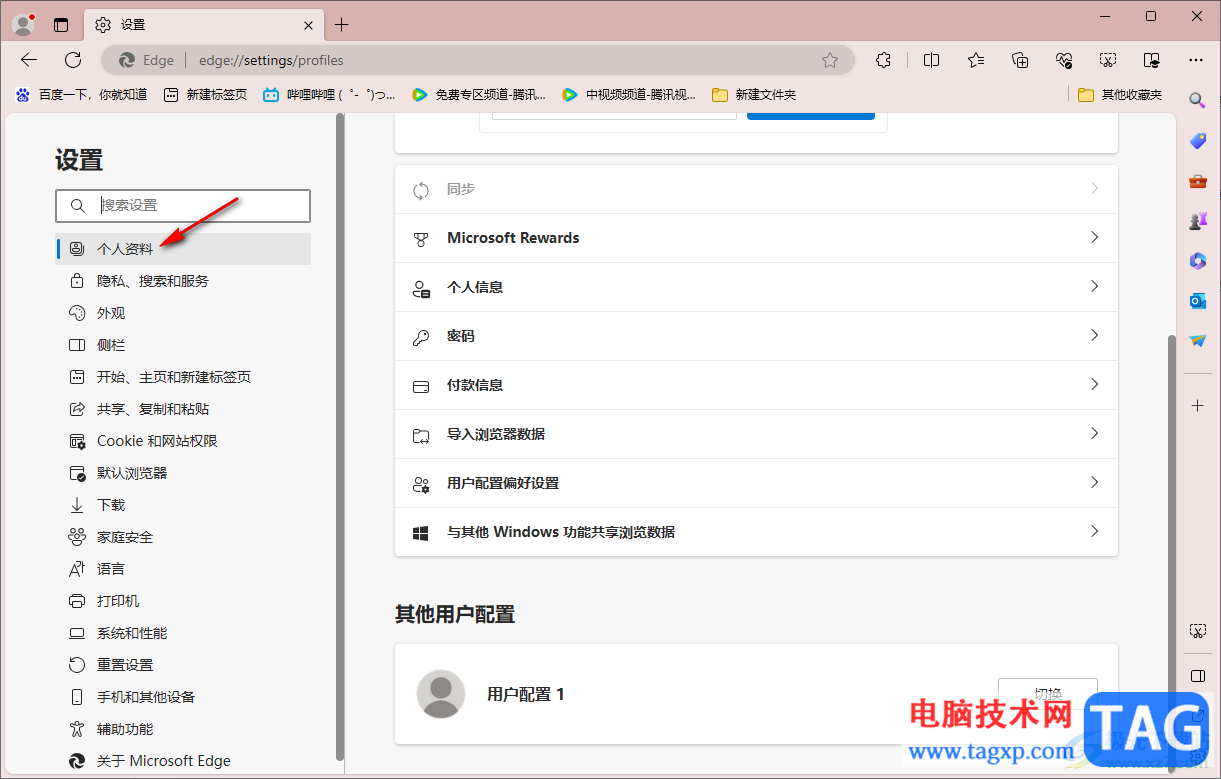Click the 用户配置 1 avatar
Viewport: 1221px width, 779px height.
[x=440, y=694]
